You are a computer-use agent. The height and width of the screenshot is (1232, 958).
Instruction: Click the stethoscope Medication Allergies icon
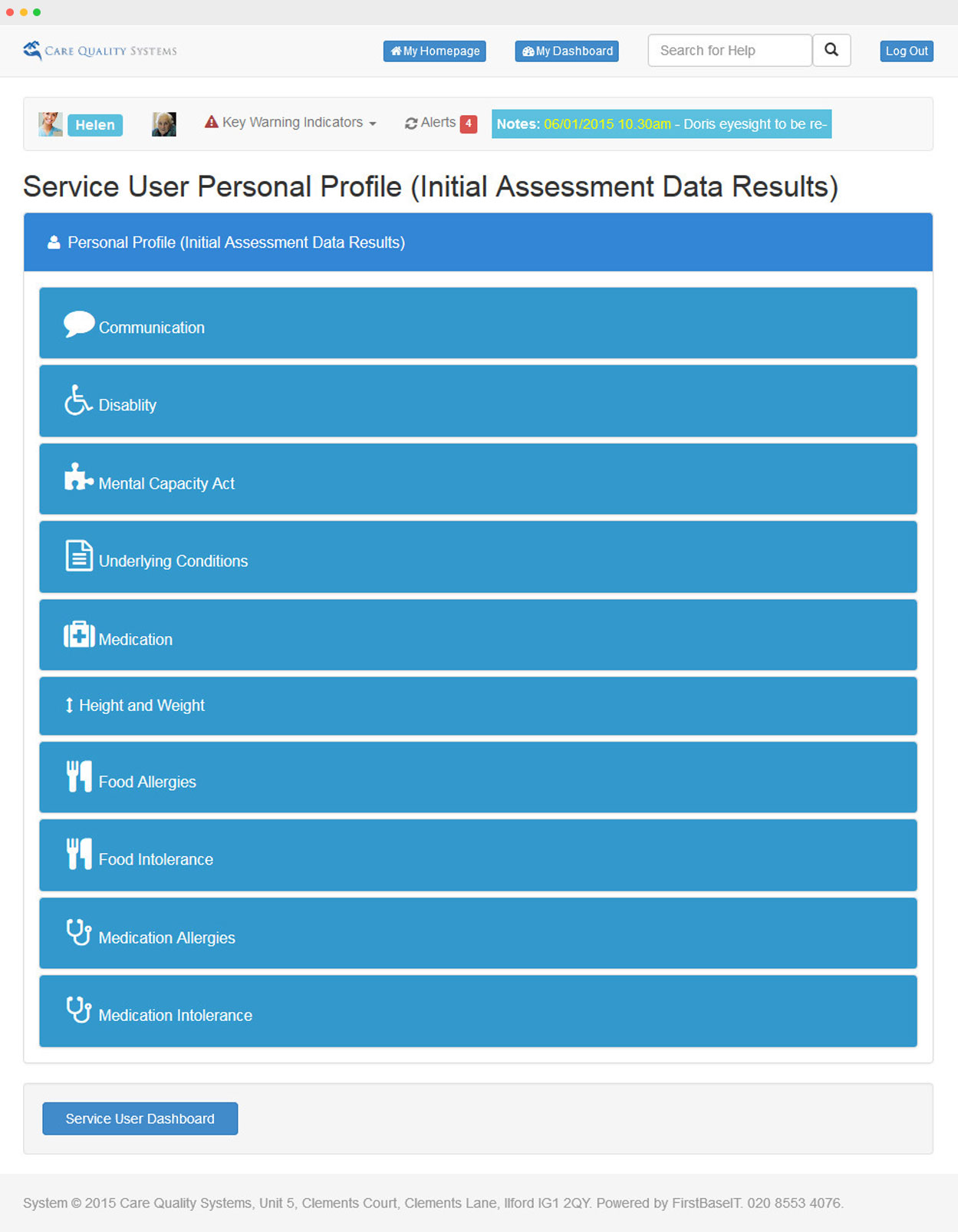point(79,932)
